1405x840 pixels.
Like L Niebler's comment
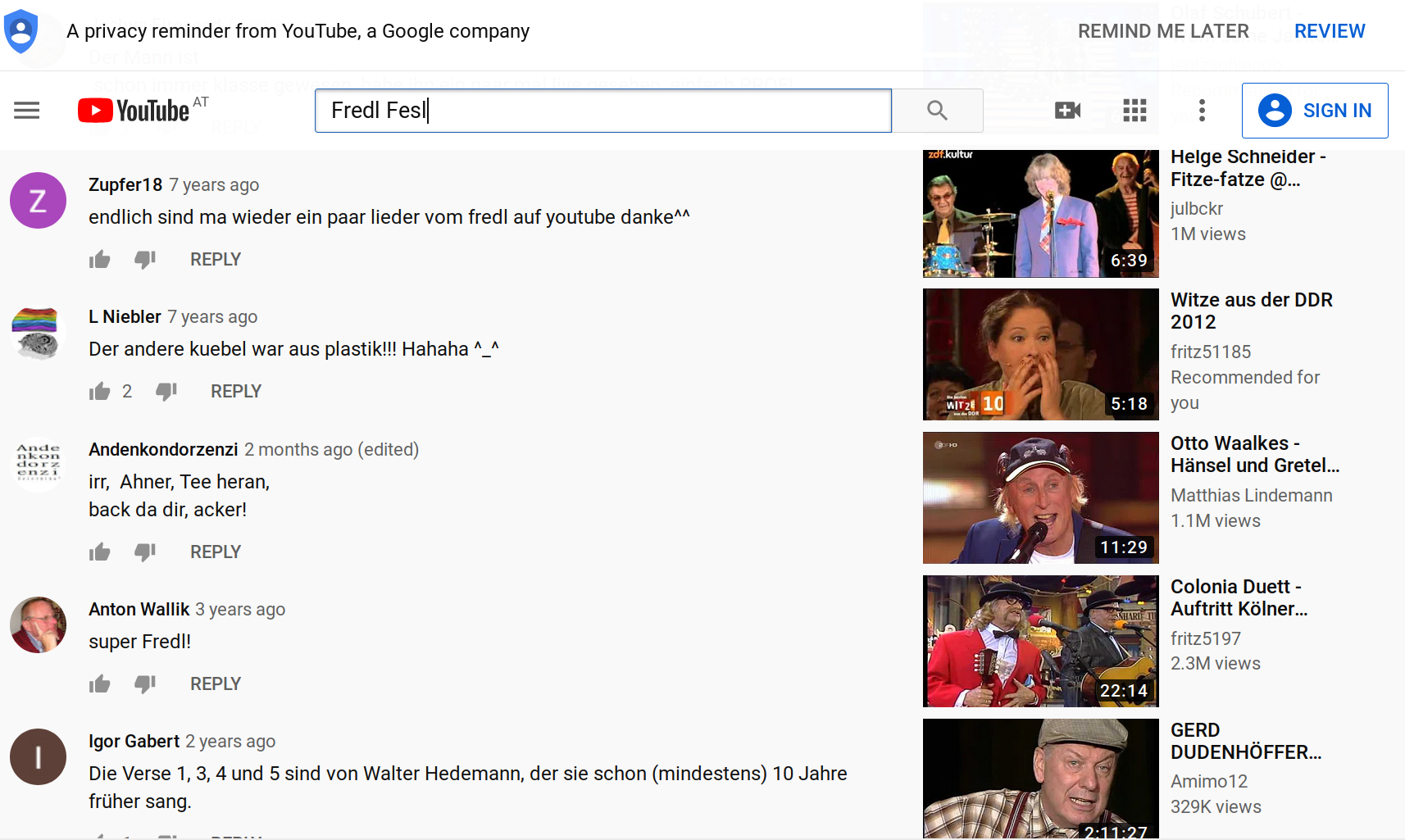pos(100,392)
